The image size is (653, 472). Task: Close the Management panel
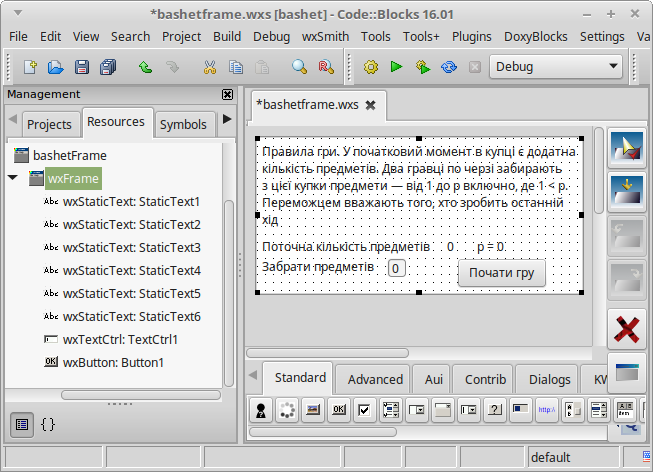(x=227, y=95)
